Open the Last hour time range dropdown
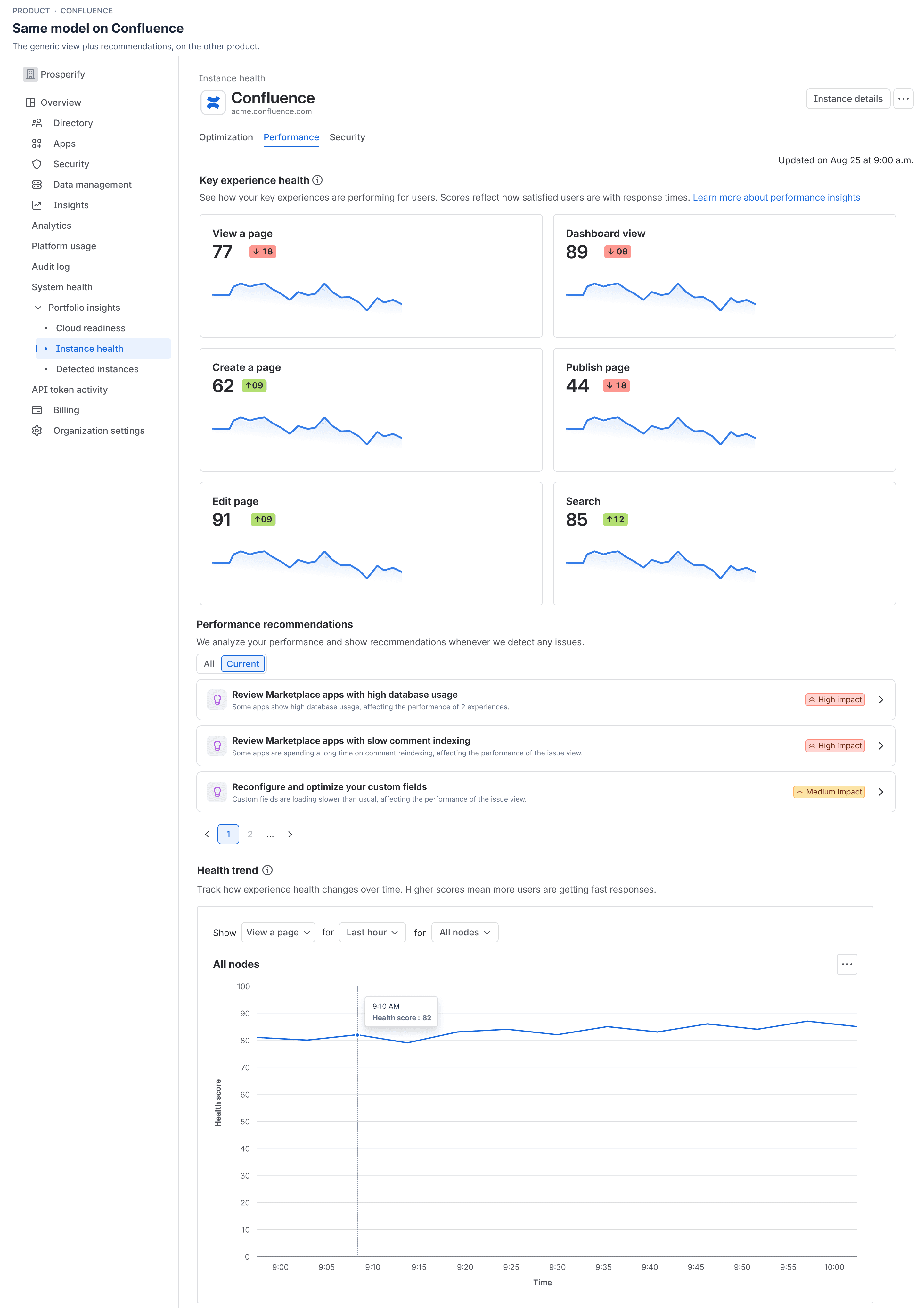This screenshot has width=924, height=1308. [x=372, y=932]
